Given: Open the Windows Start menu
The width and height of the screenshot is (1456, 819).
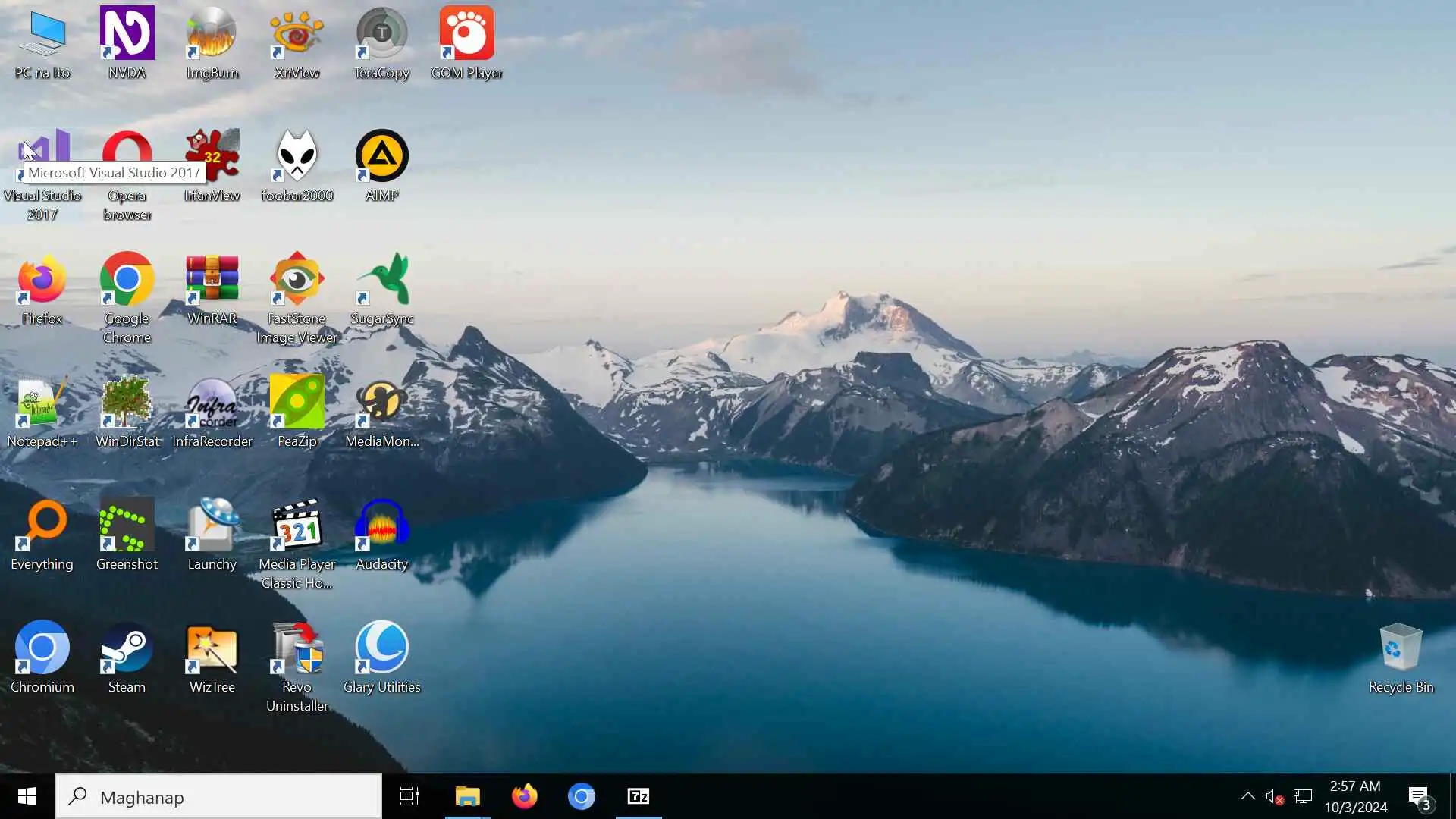Looking at the screenshot, I should (x=27, y=796).
